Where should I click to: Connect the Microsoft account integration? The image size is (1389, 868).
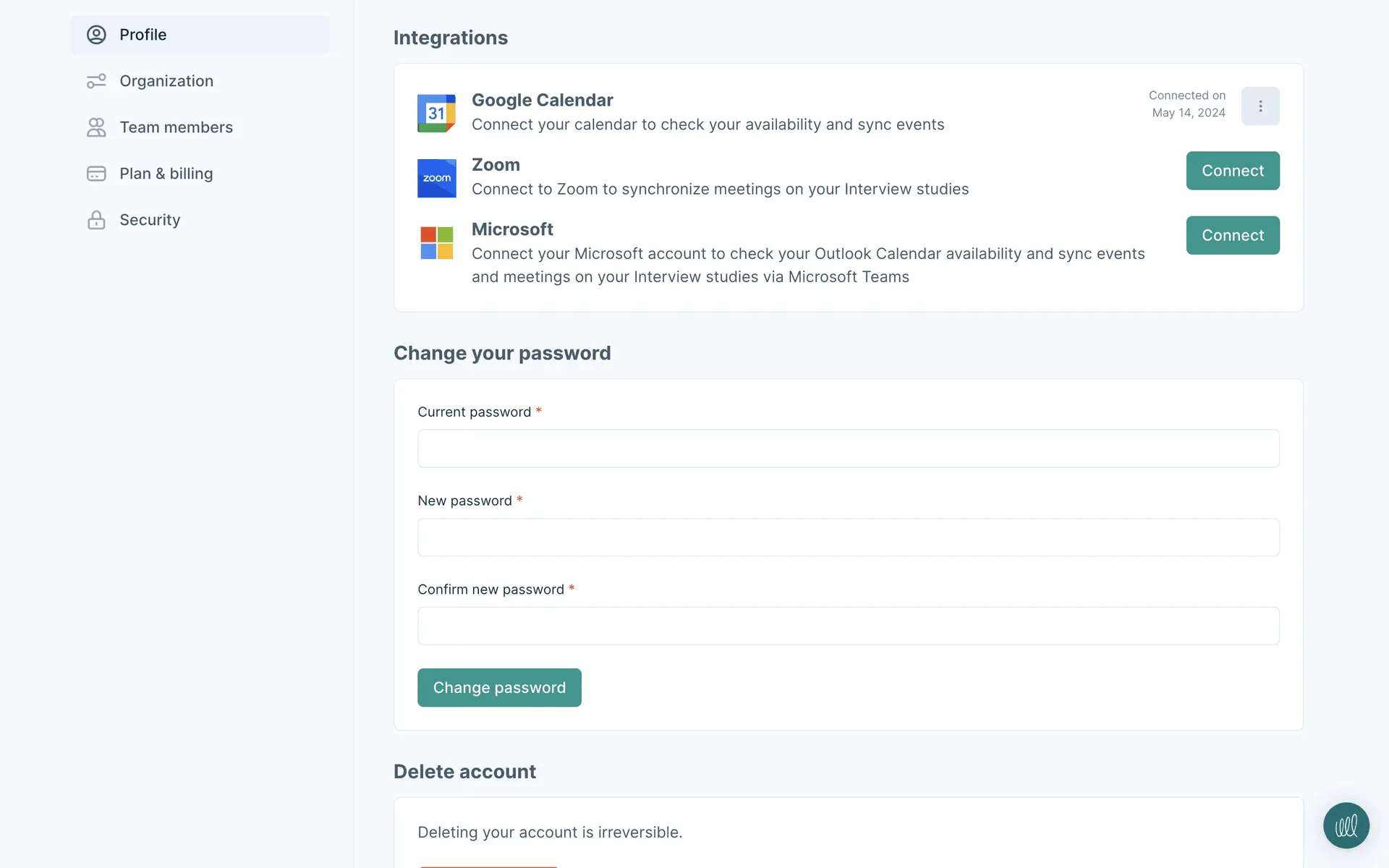[x=1232, y=235]
